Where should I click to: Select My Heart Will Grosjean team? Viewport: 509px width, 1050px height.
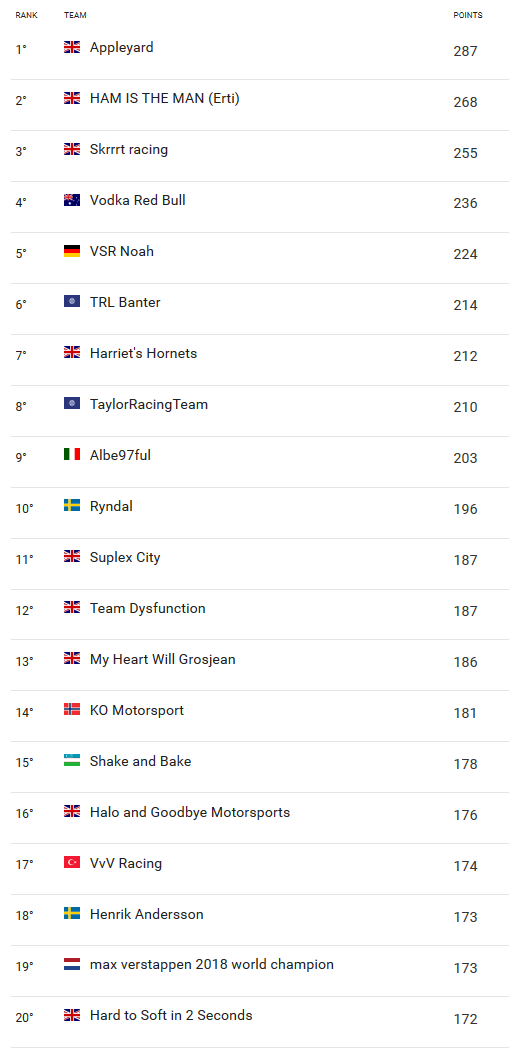pyautogui.click(x=163, y=659)
